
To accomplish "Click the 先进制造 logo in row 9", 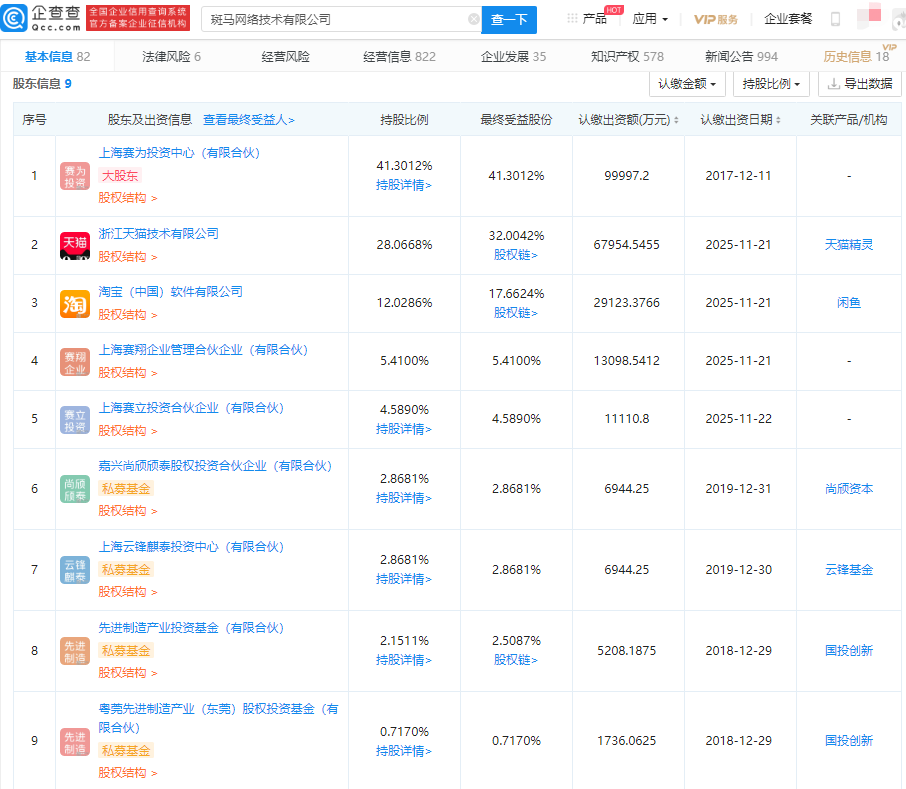I will tap(75, 742).
